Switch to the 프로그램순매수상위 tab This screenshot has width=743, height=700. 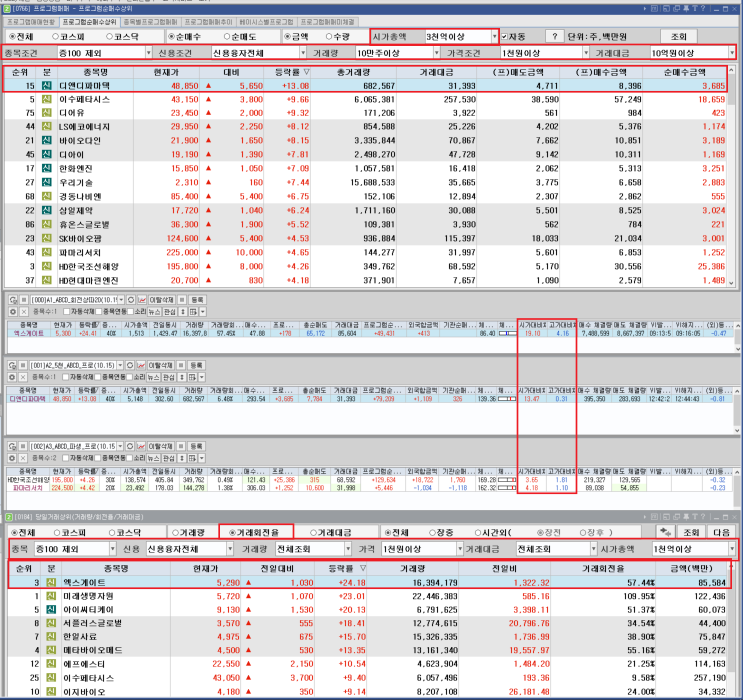[x=89, y=22]
